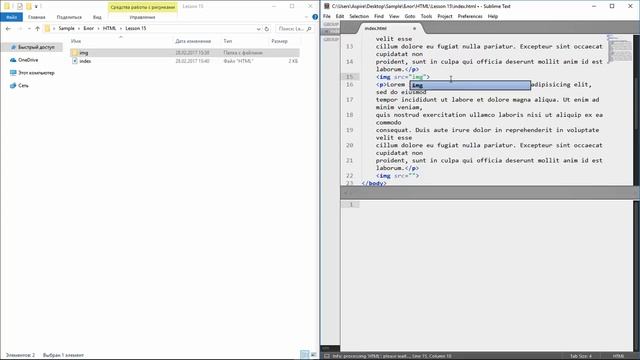
Task: Choose img autocomplete suggestion
Action: point(470,85)
